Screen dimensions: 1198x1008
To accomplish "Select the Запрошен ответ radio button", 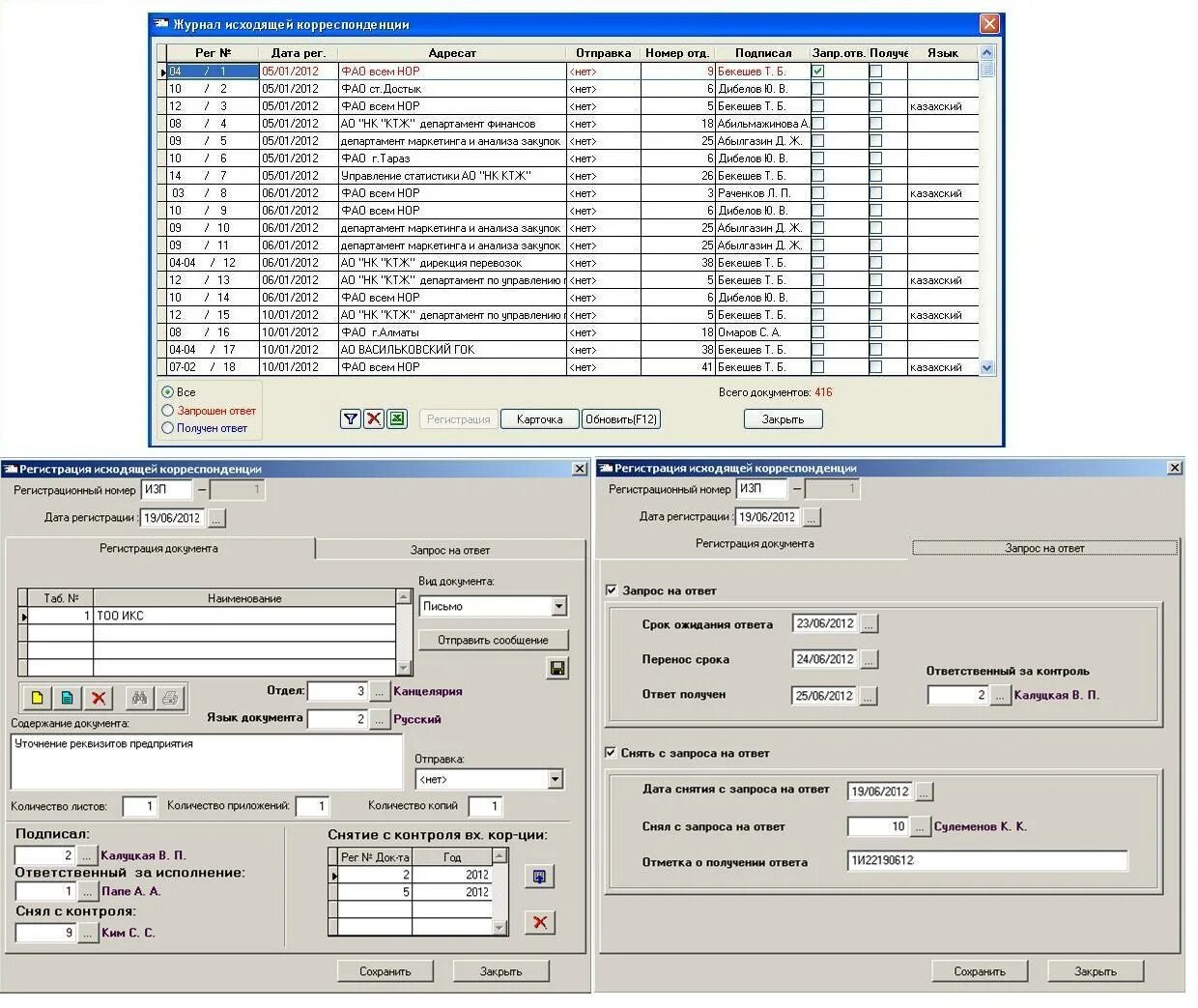I will [168, 411].
